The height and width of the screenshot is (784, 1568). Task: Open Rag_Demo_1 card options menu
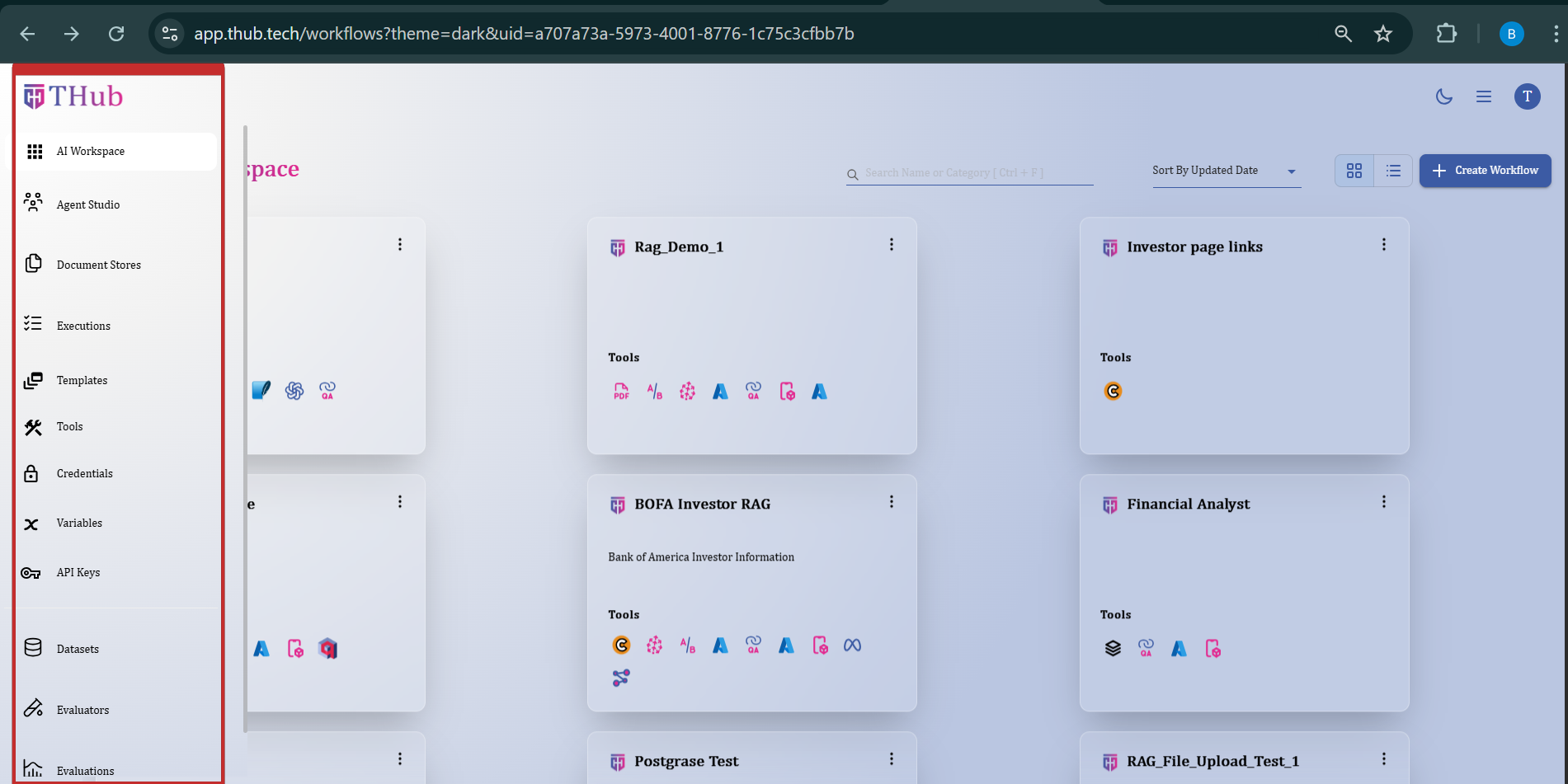click(891, 245)
